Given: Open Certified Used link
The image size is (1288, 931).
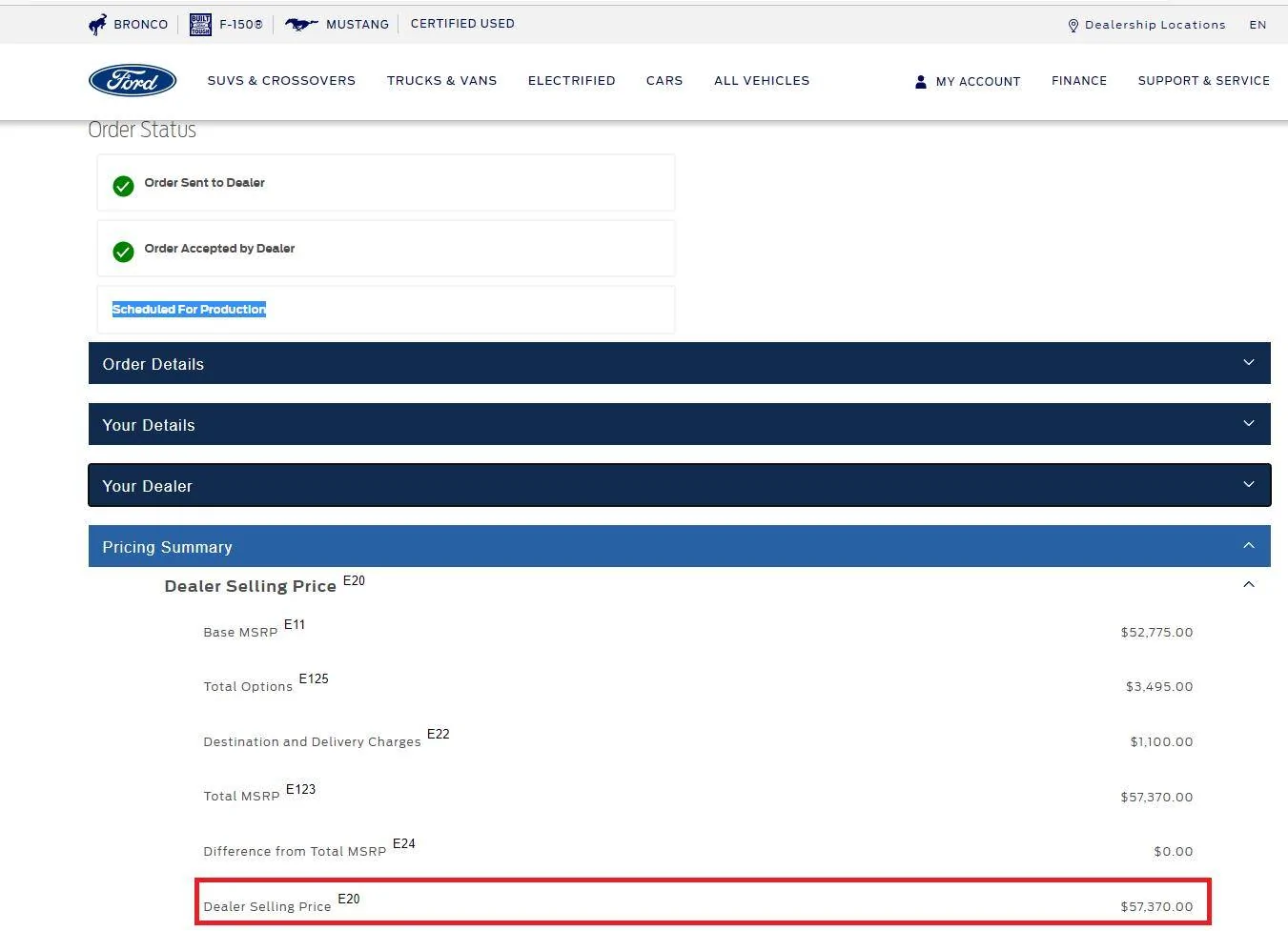Looking at the screenshot, I should pos(462,24).
